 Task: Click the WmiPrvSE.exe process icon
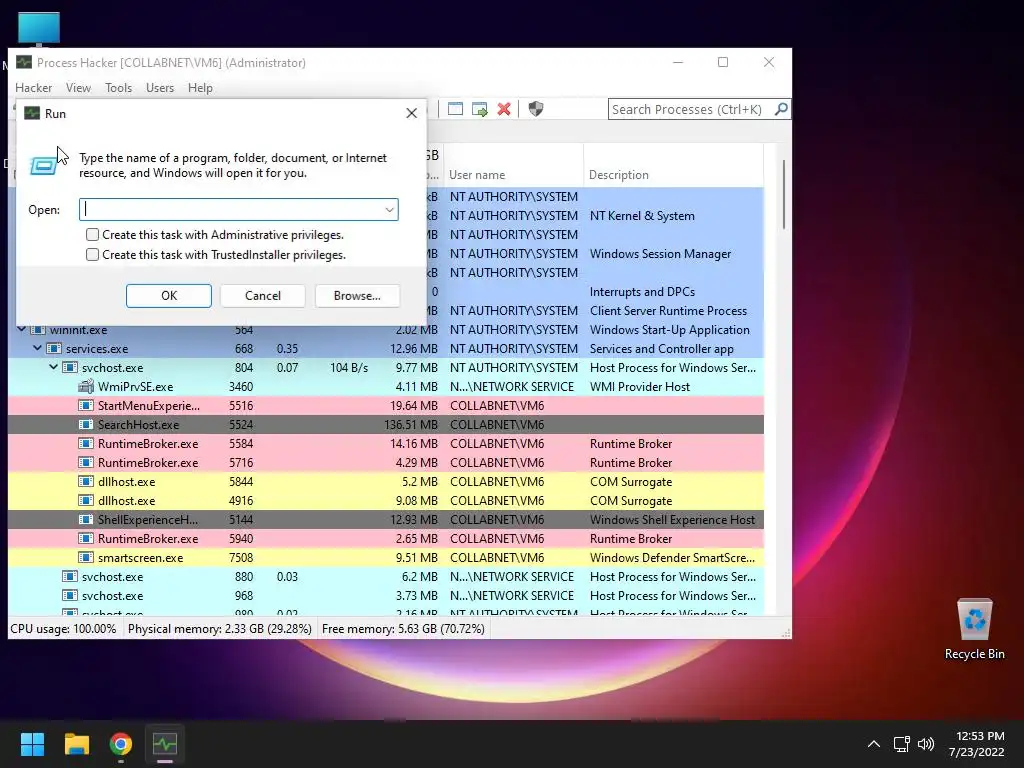(x=86, y=387)
